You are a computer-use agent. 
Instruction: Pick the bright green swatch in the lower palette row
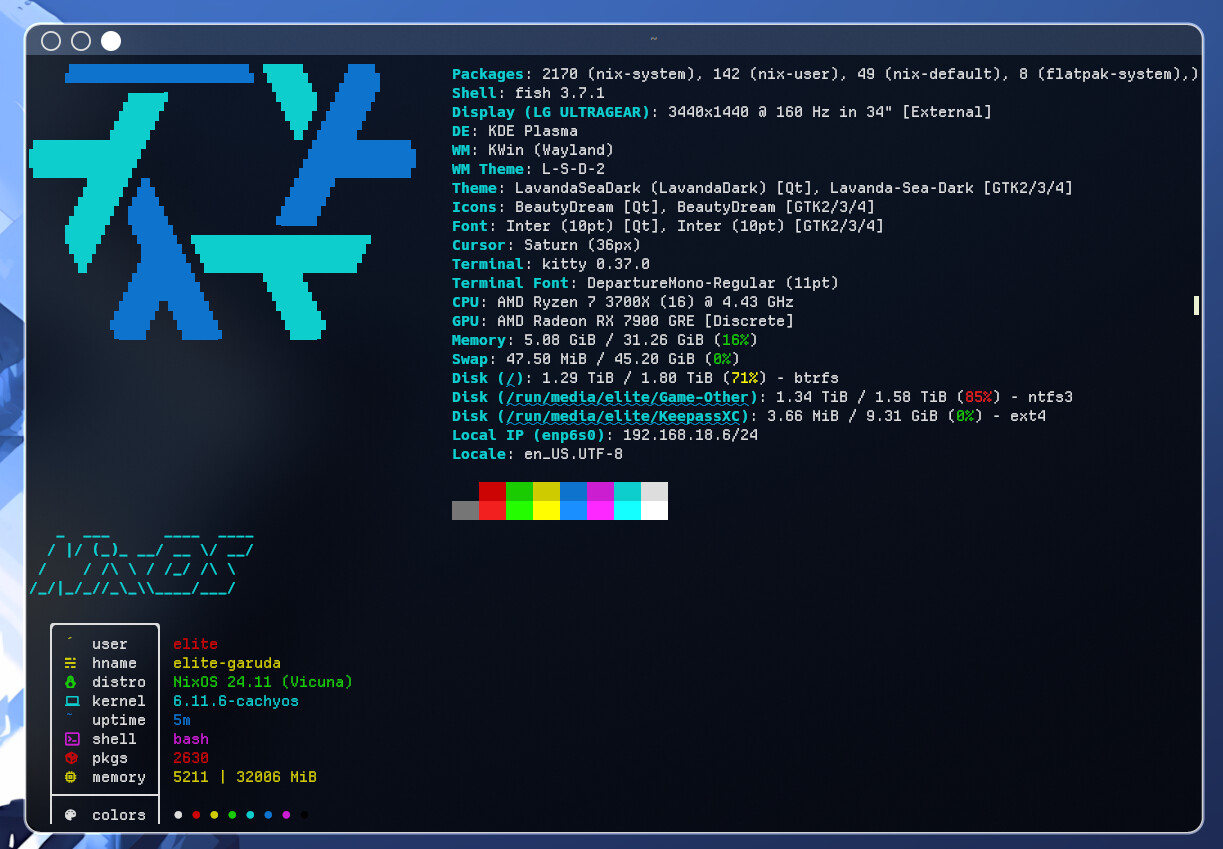click(x=519, y=510)
